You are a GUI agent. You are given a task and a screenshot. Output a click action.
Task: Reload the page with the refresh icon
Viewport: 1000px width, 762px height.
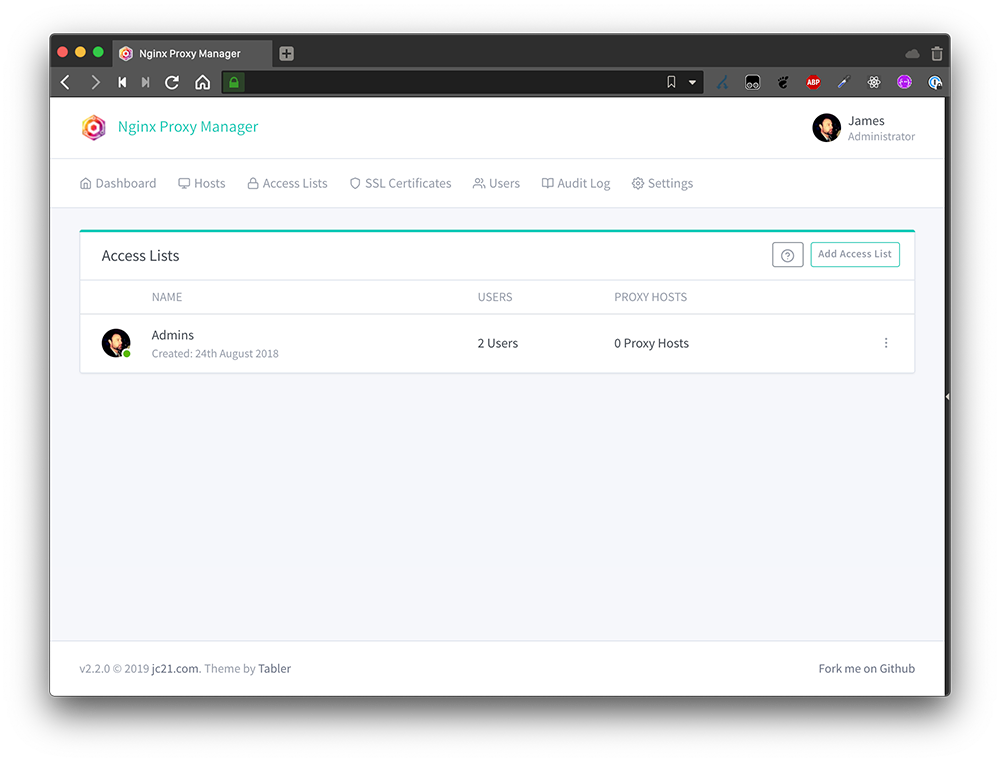[171, 82]
